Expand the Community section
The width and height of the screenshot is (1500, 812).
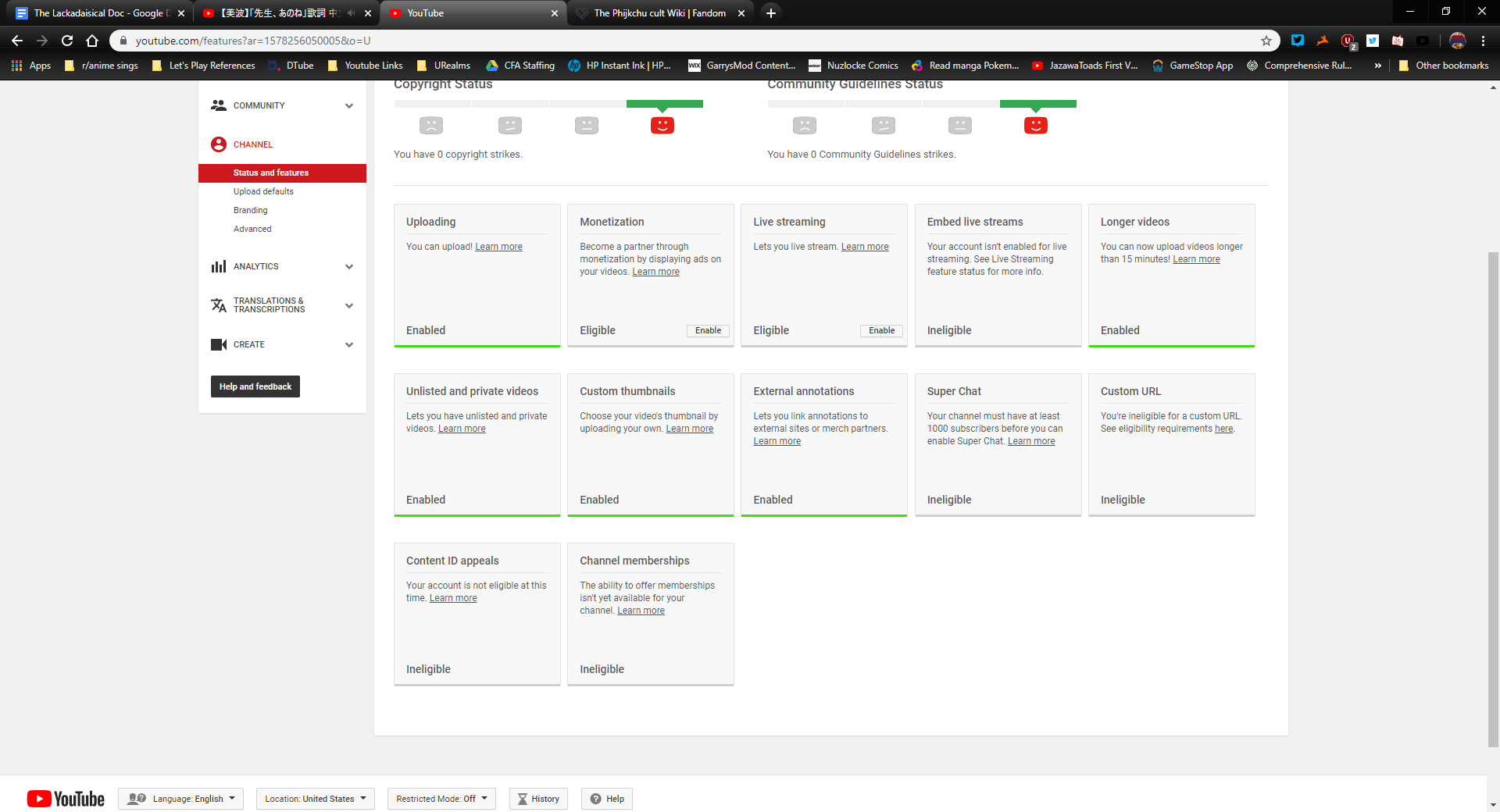click(x=349, y=105)
